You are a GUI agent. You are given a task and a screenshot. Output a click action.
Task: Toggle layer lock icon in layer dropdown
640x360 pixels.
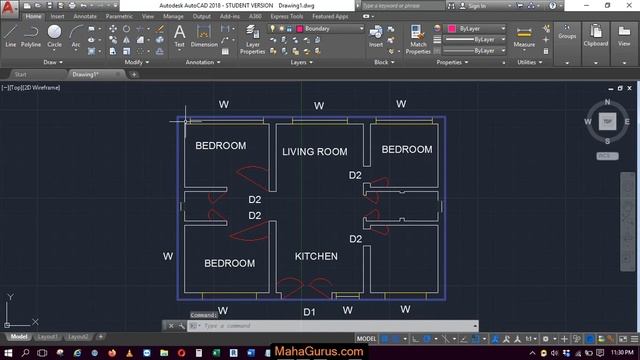[289, 29]
